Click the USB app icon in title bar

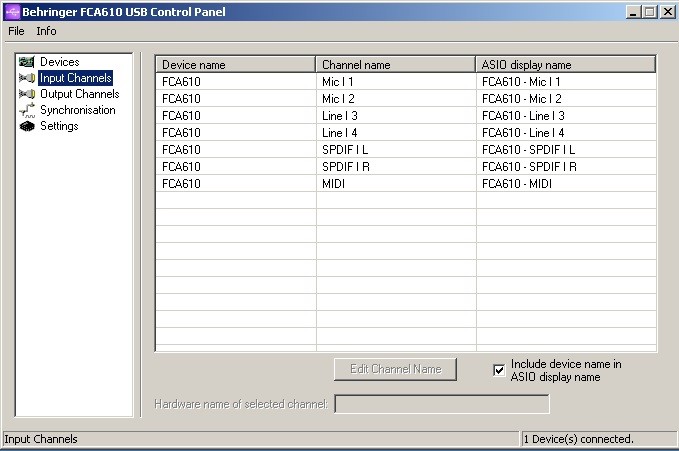pos(12,12)
